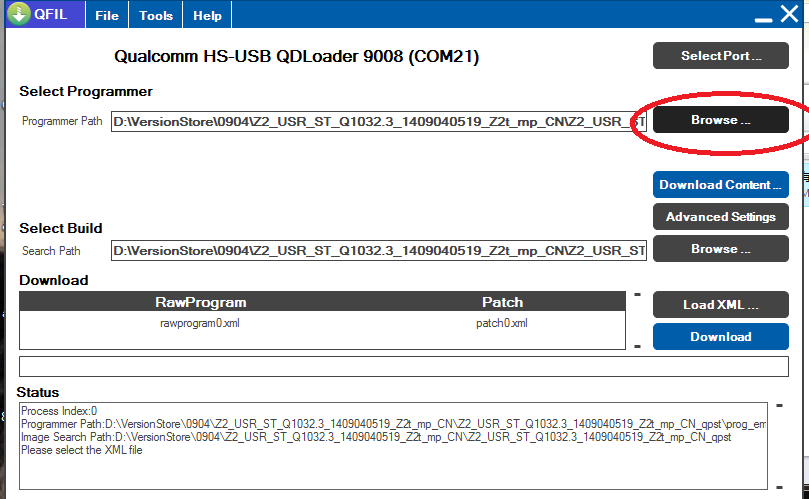Image resolution: width=809 pixels, height=499 pixels.
Task: Open Advanced Settings
Action: [720, 217]
